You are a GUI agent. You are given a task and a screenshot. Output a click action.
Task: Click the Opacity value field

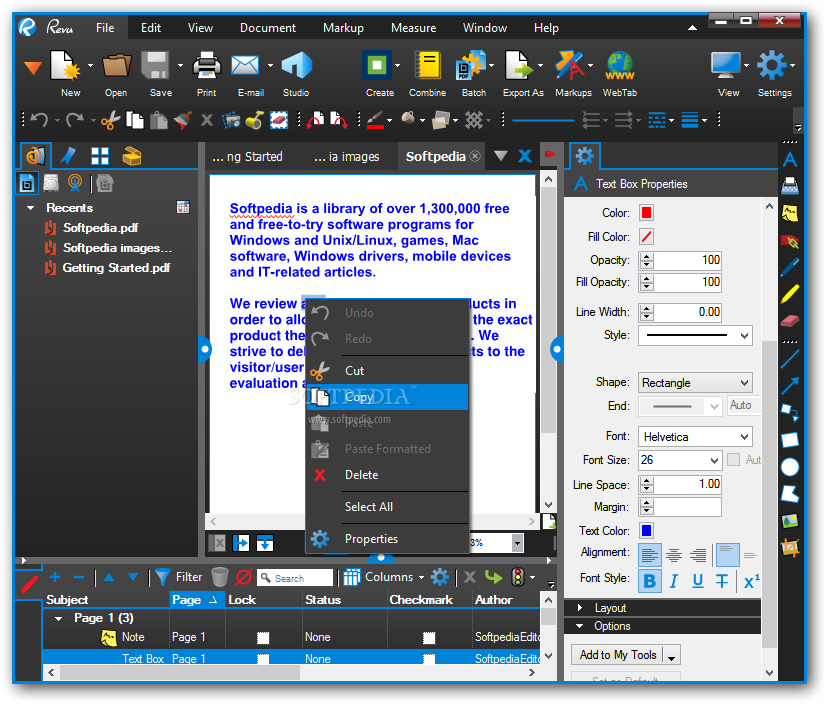[688, 260]
